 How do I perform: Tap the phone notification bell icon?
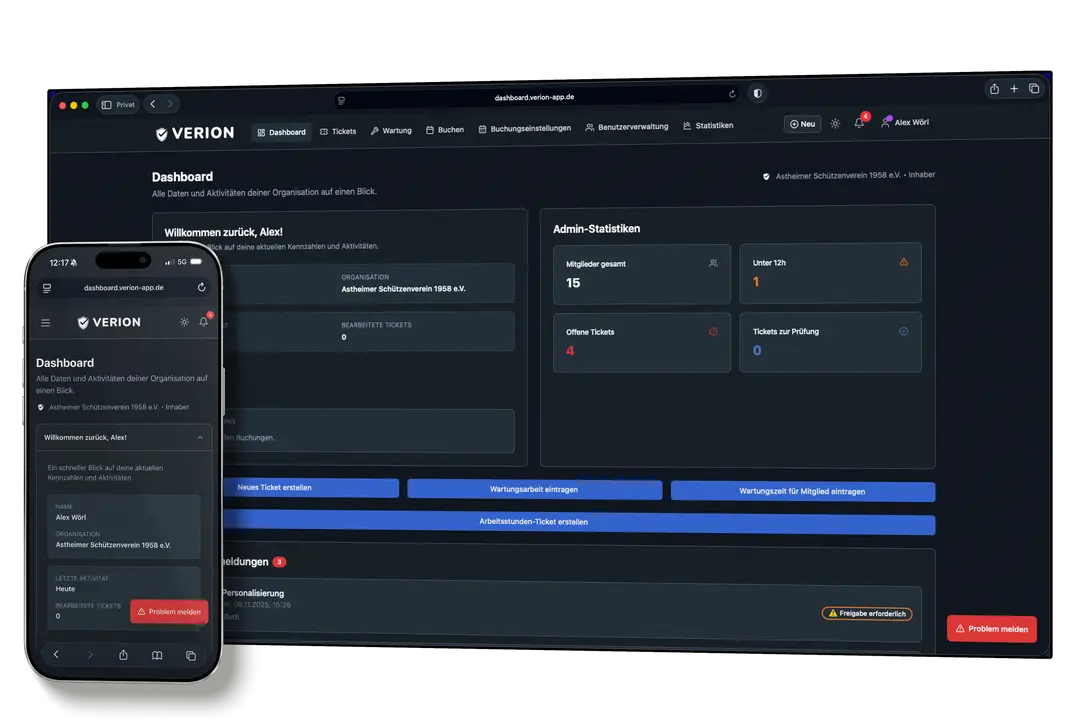point(204,322)
